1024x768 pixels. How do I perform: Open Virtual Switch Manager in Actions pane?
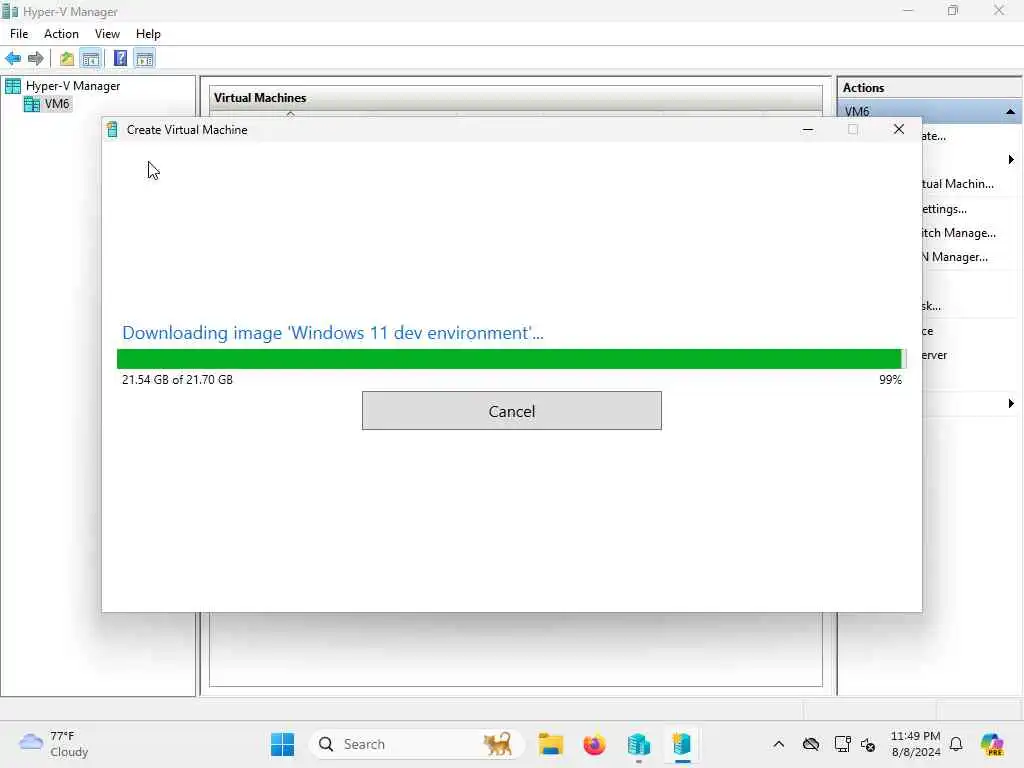(x=959, y=233)
